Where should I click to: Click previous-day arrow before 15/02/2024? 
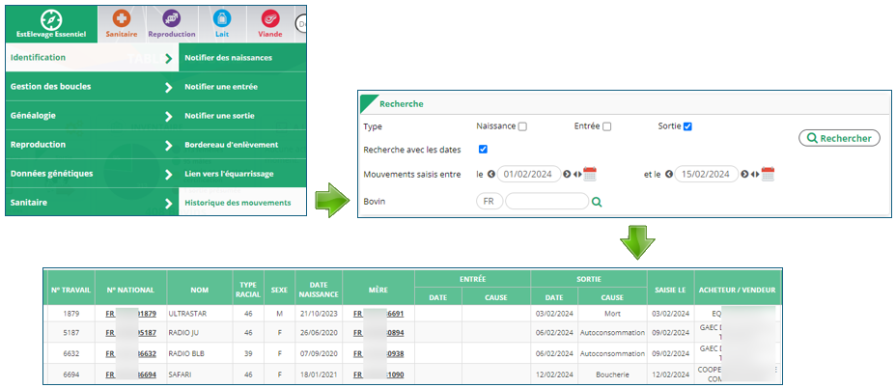pos(669,174)
